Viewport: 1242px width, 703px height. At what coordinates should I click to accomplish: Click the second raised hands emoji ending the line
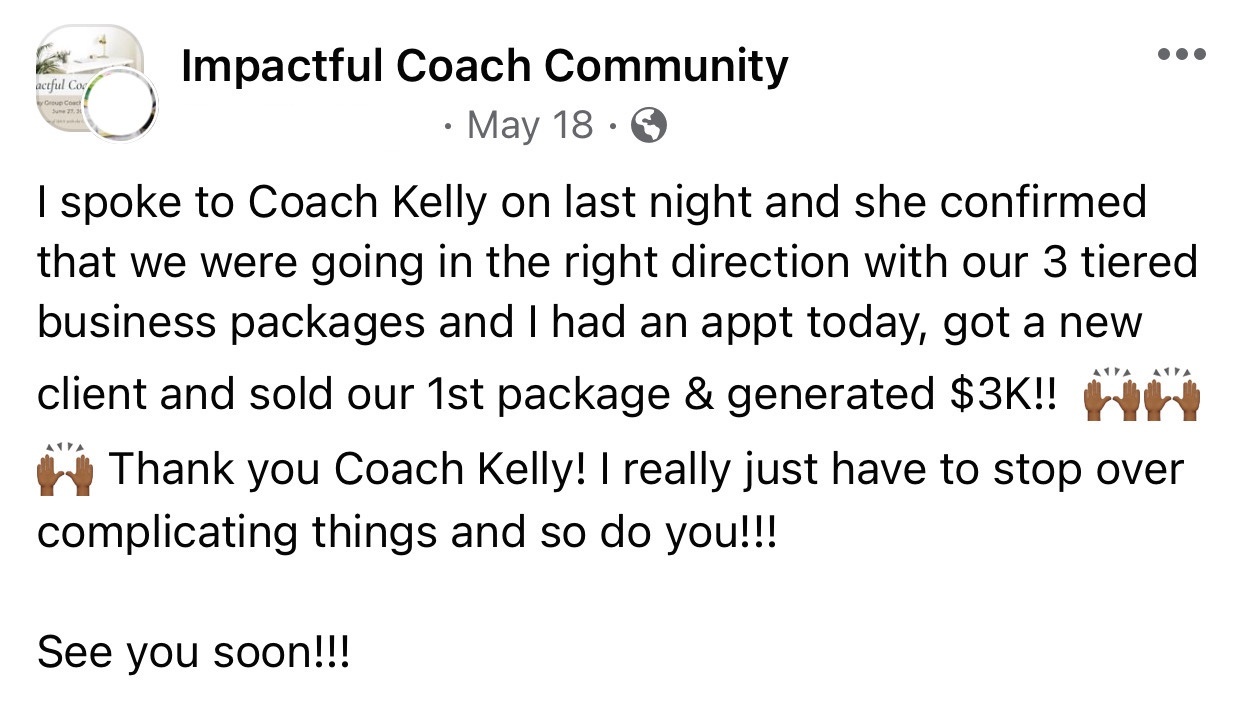point(1173,398)
